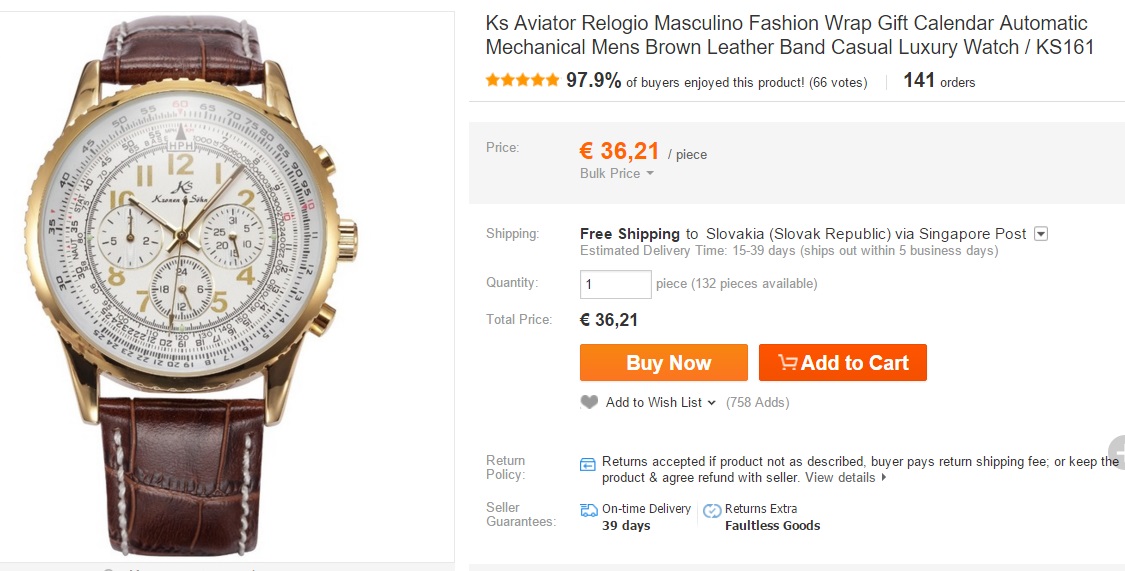Expand the View details arrow

884,478
